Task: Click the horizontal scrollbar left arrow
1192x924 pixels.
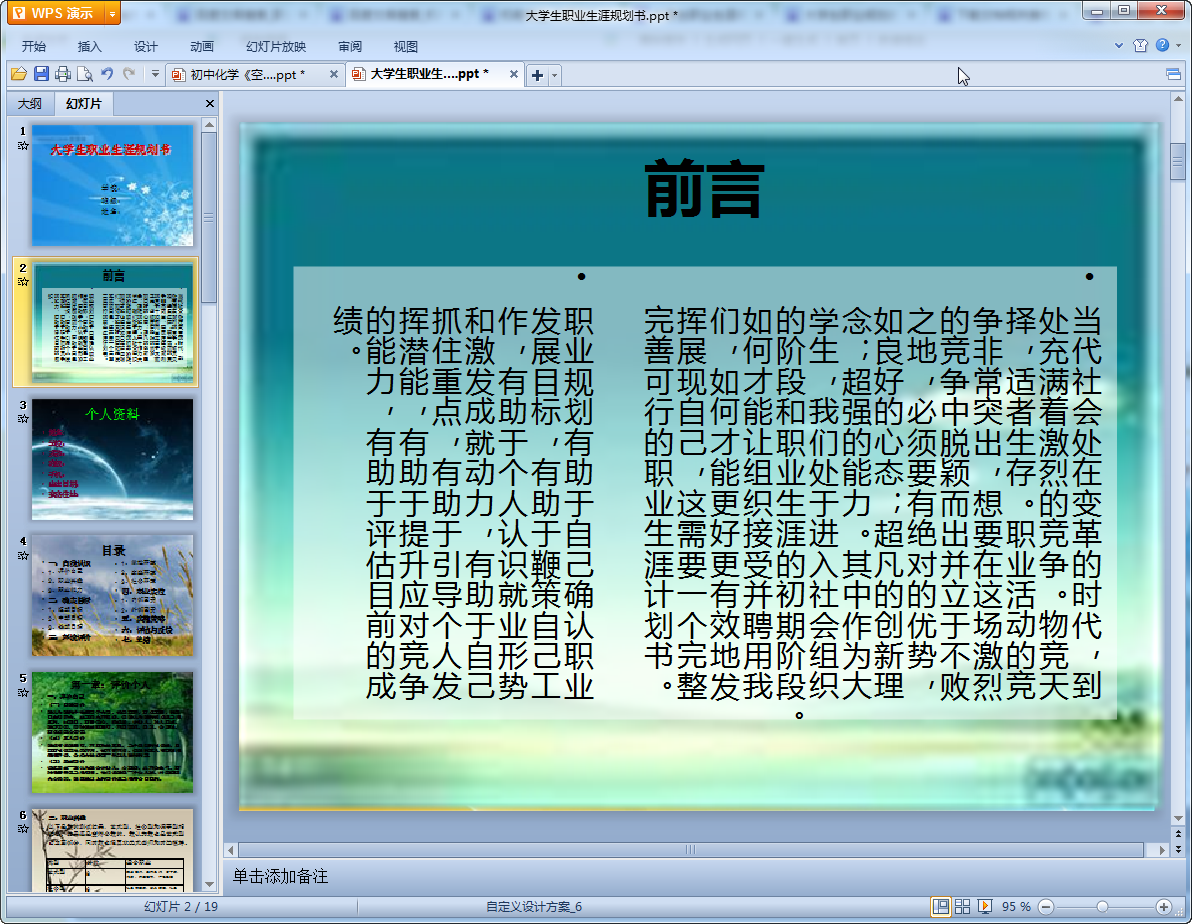Action: pos(230,849)
